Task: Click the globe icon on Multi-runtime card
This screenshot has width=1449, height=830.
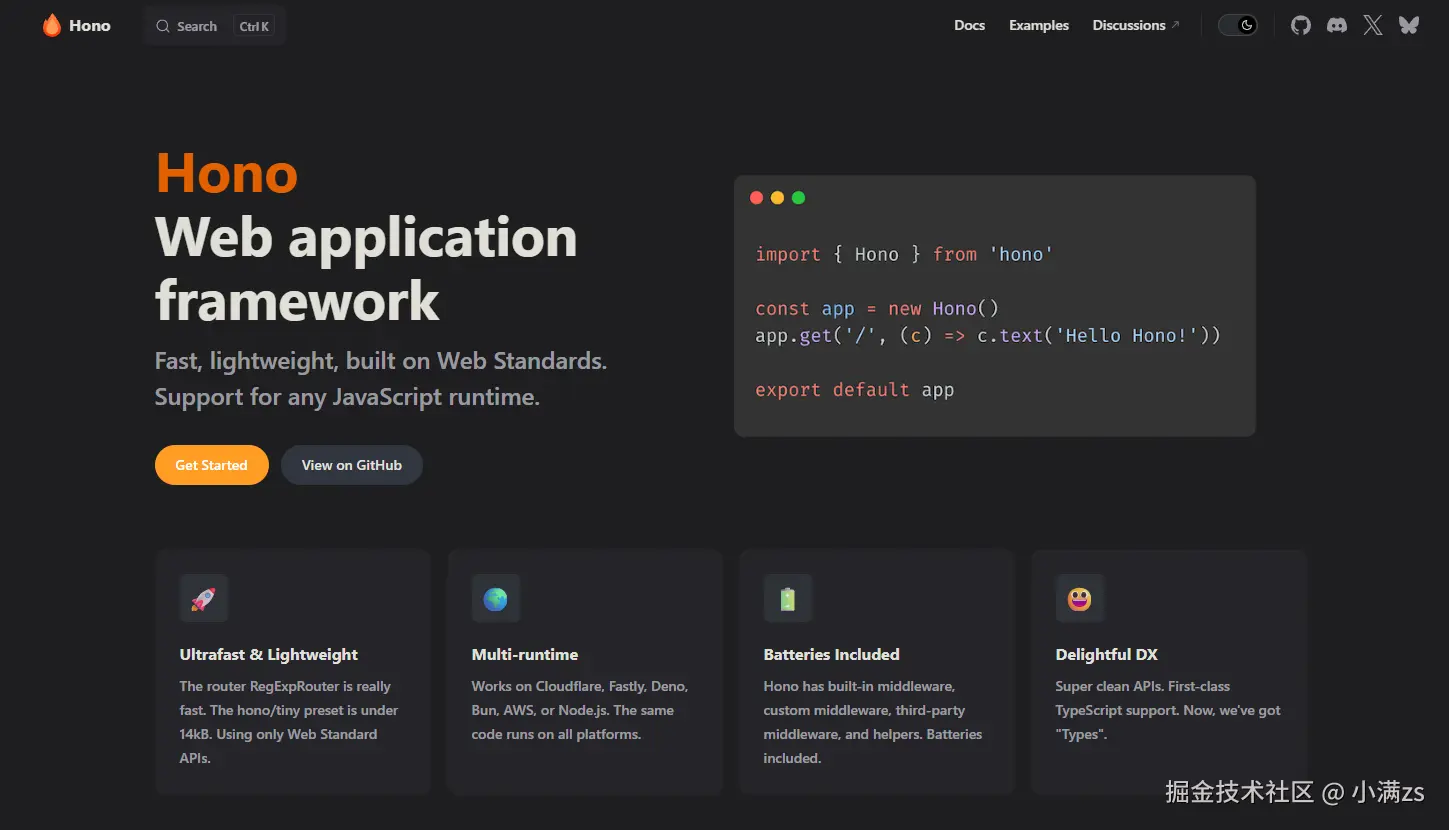Action: 496,599
